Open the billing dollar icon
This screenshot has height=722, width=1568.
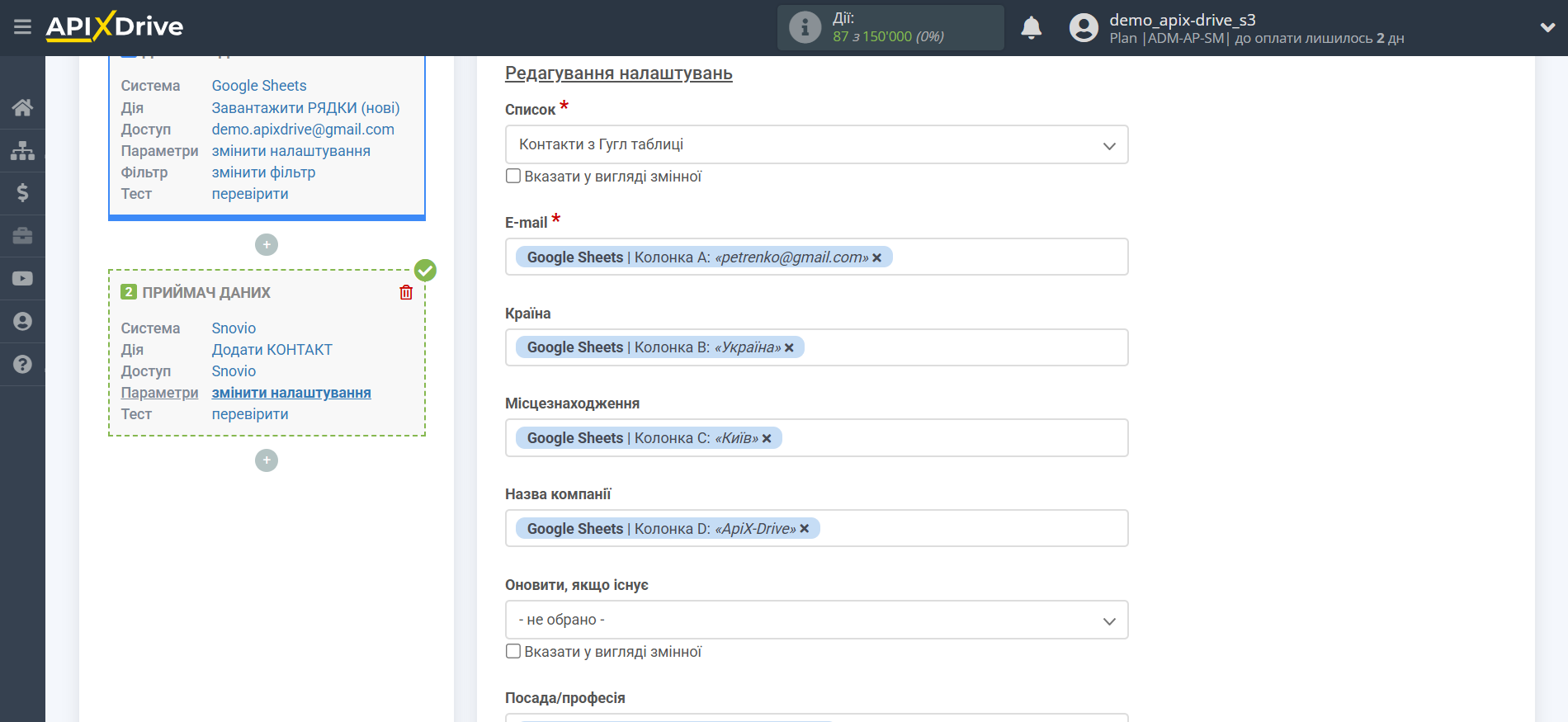tap(22, 193)
